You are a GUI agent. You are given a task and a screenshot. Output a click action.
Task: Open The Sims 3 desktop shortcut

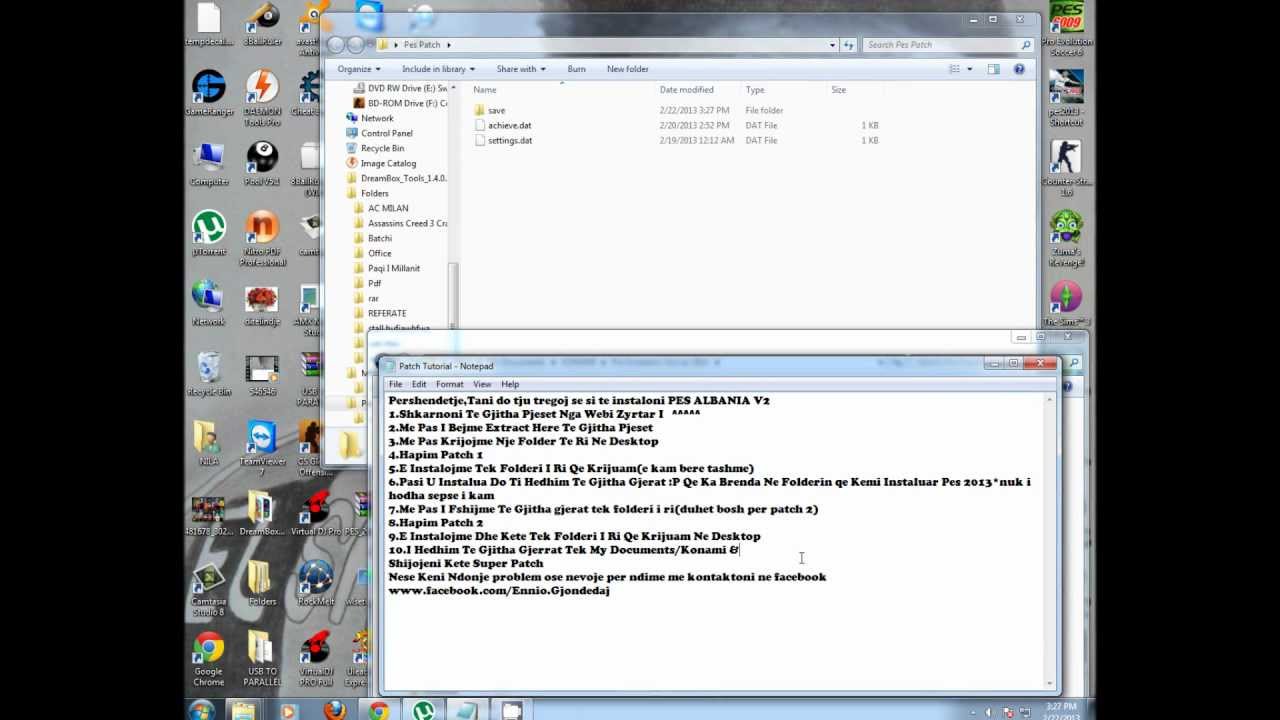1067,304
